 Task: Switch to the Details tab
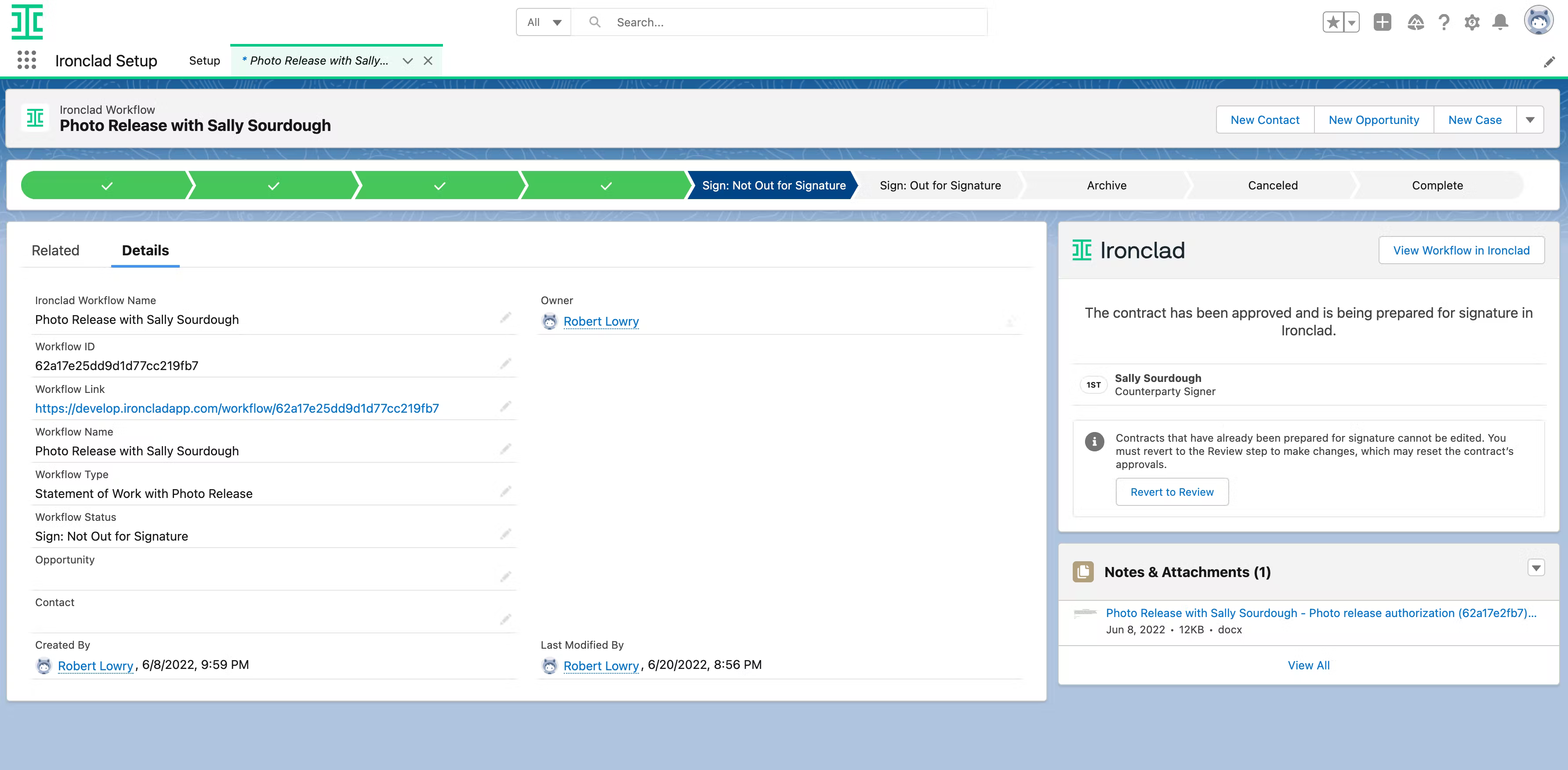145,250
